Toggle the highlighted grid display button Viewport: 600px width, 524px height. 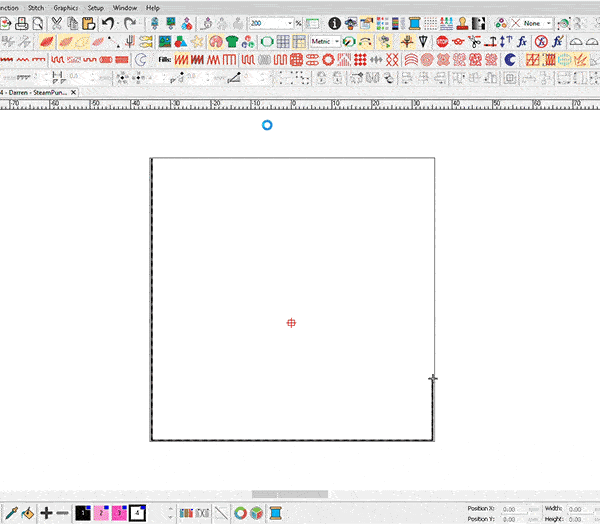tap(299, 41)
